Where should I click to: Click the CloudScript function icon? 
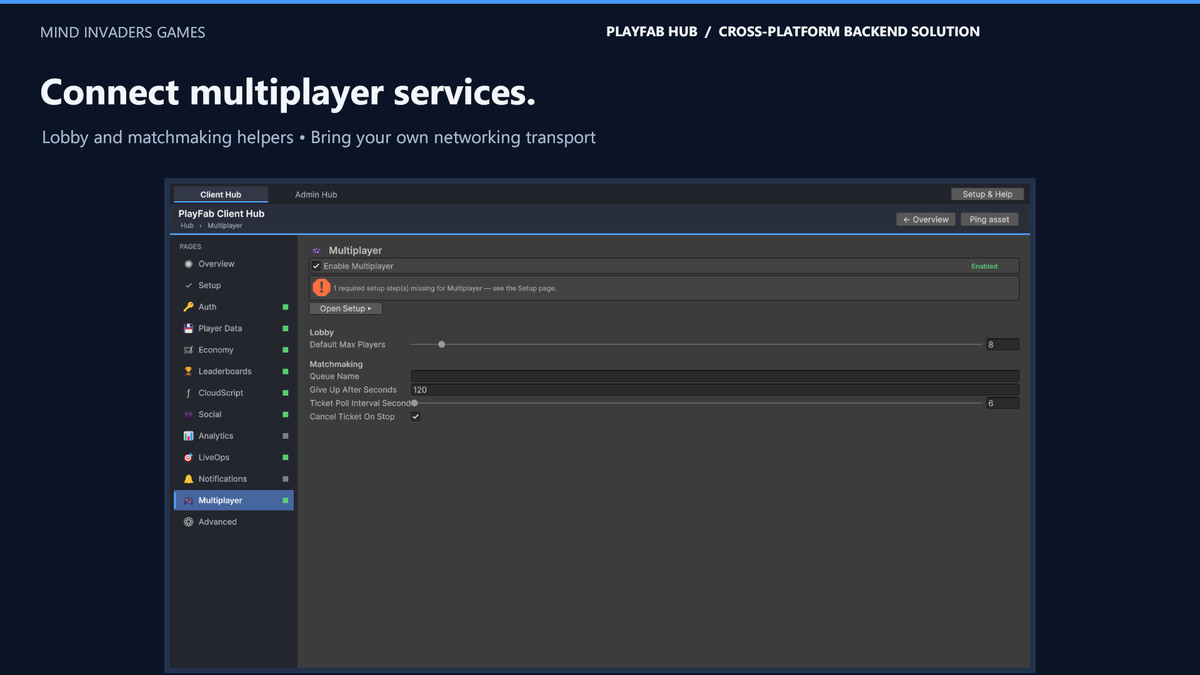pos(188,393)
